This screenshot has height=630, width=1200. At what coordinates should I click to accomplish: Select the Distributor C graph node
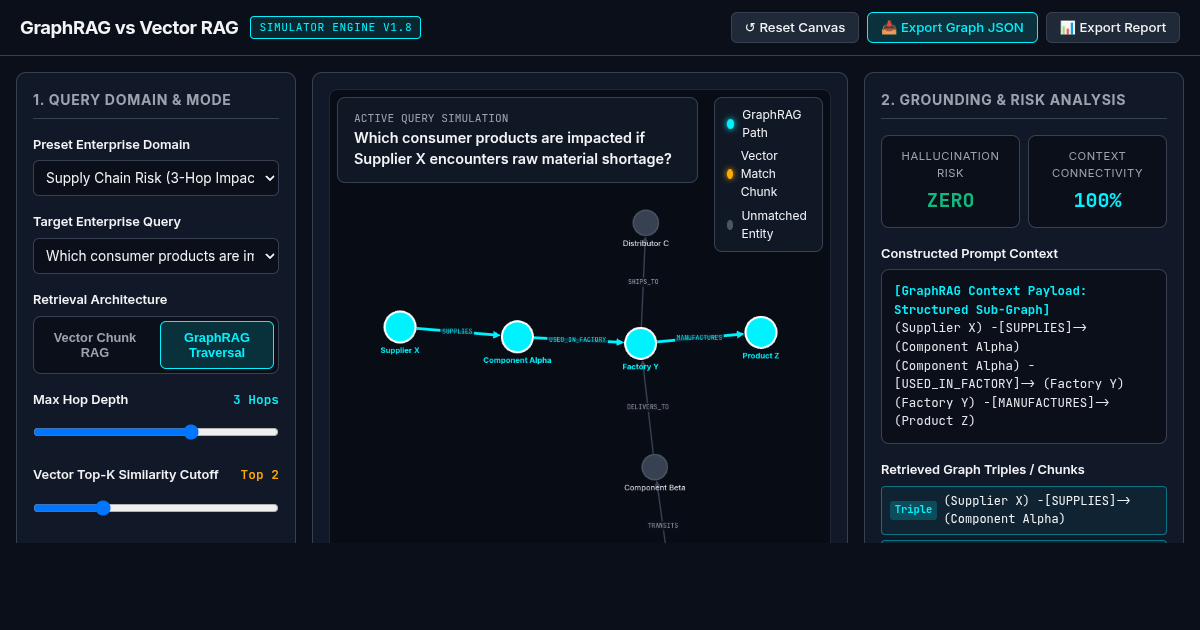[x=646, y=223]
